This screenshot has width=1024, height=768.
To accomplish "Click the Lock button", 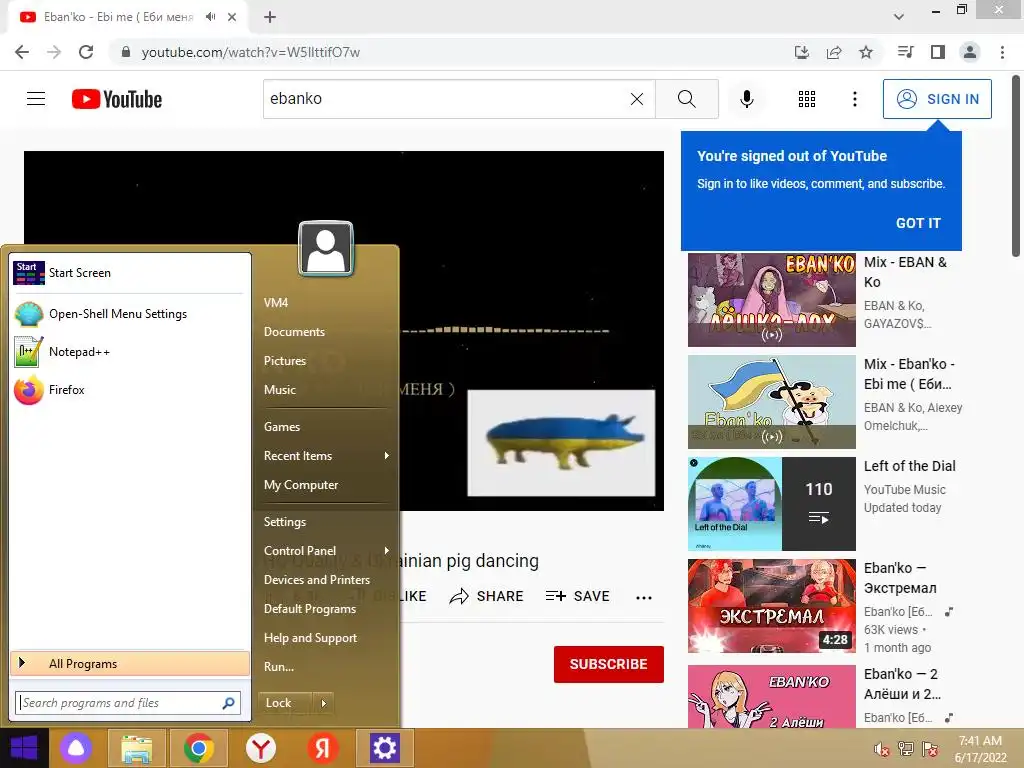I will point(284,703).
